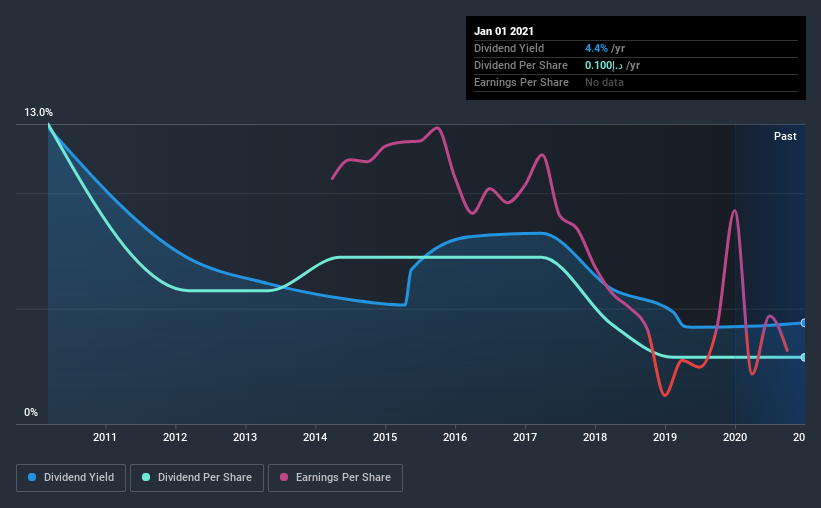The height and width of the screenshot is (508, 821).
Task: Select the Dividend Yield end data point
Action: pyautogui.click(x=803, y=323)
